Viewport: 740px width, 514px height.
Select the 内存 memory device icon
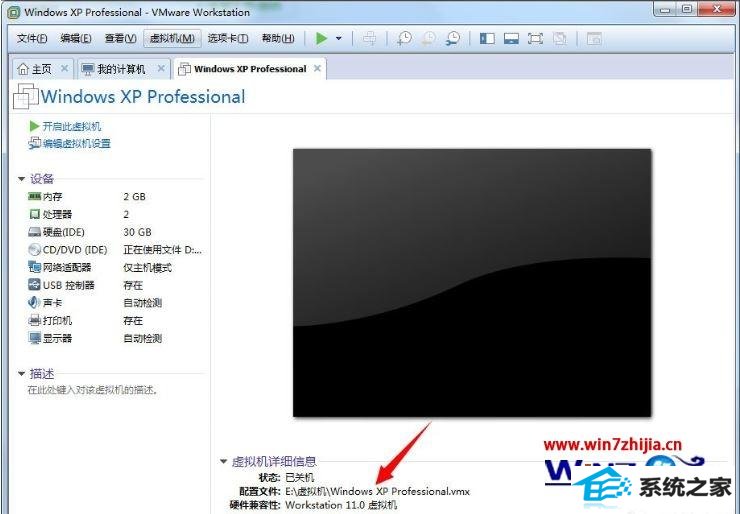point(34,196)
